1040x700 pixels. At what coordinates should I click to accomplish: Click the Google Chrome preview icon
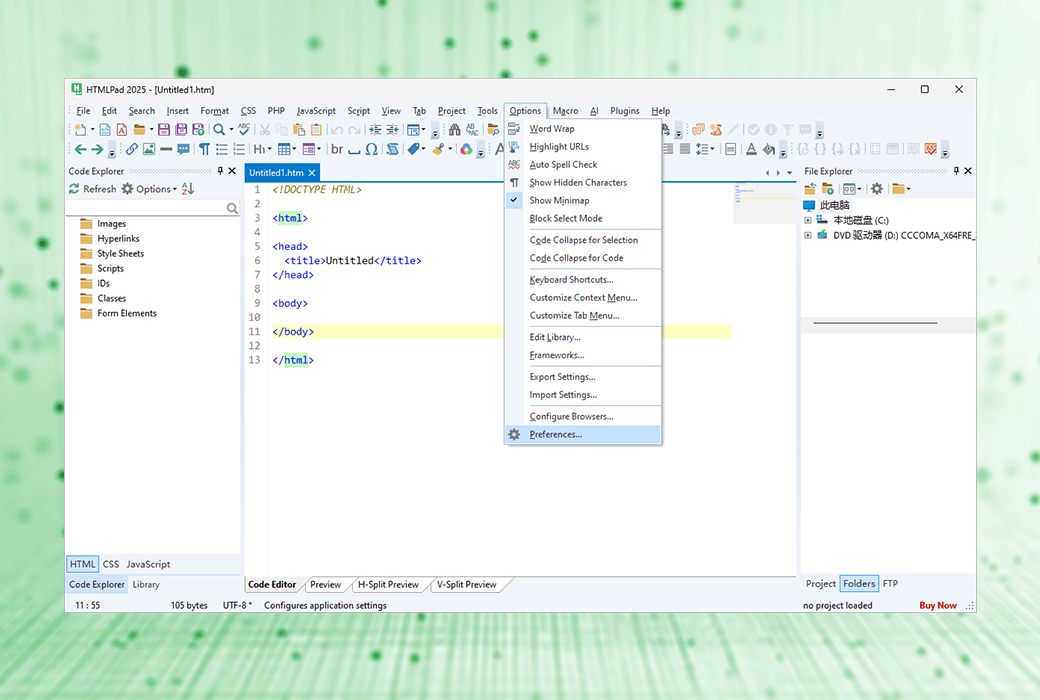tap(466, 149)
